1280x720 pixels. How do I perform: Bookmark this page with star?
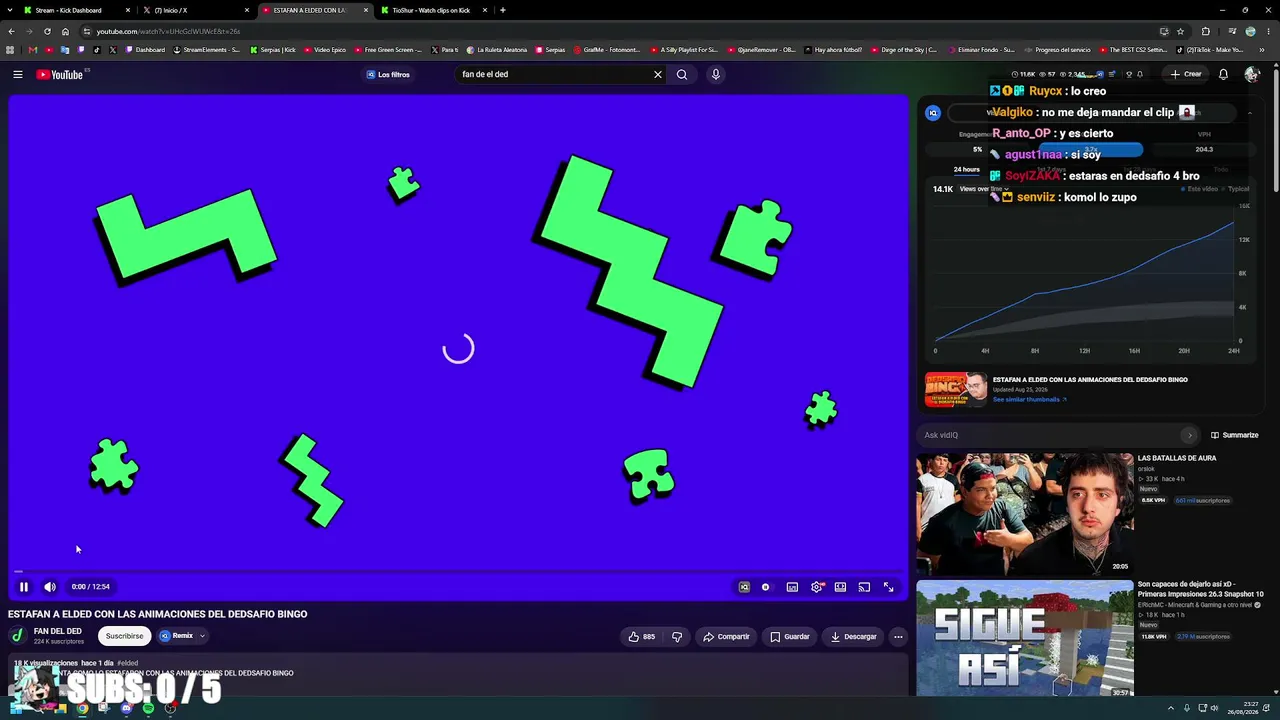[x=1181, y=31]
